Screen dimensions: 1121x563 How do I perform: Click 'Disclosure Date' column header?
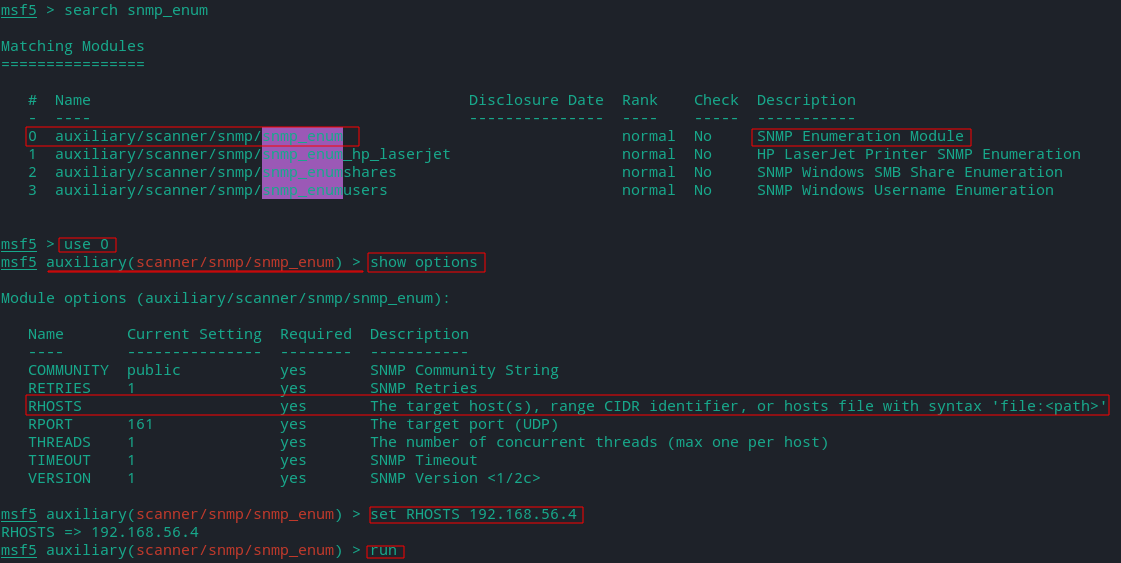coord(536,100)
